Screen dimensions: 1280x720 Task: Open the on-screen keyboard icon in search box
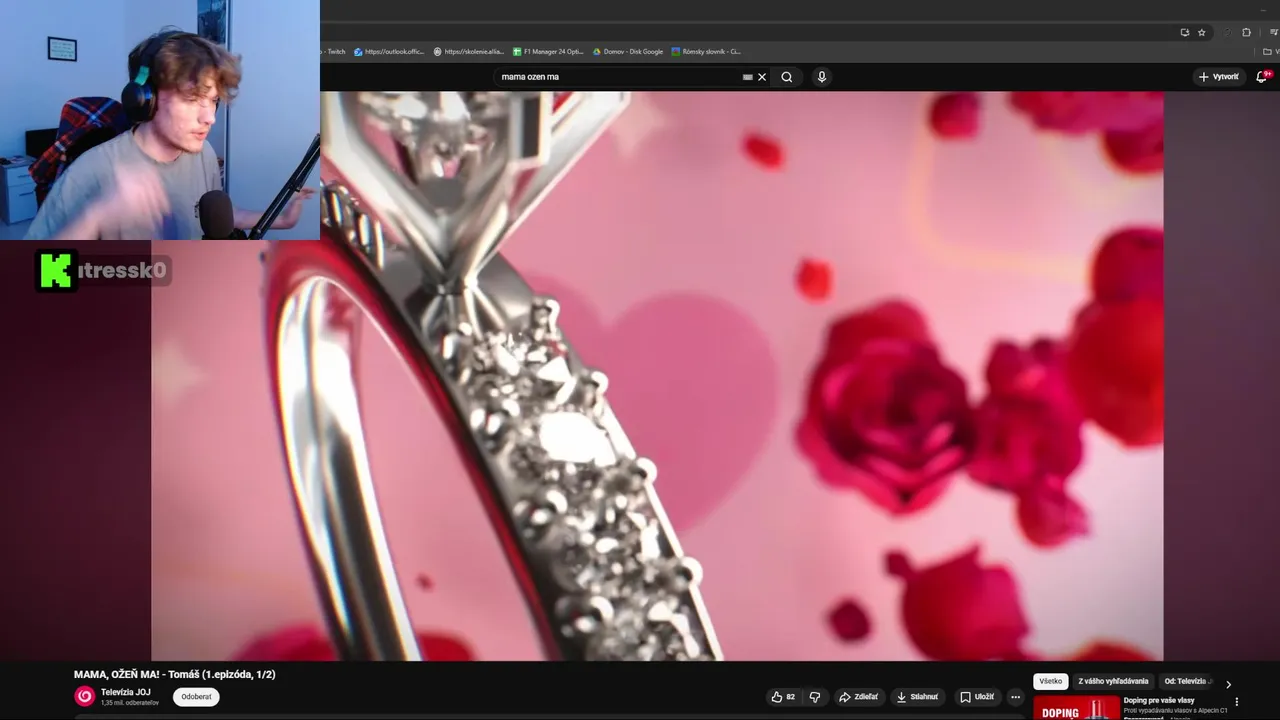(747, 77)
